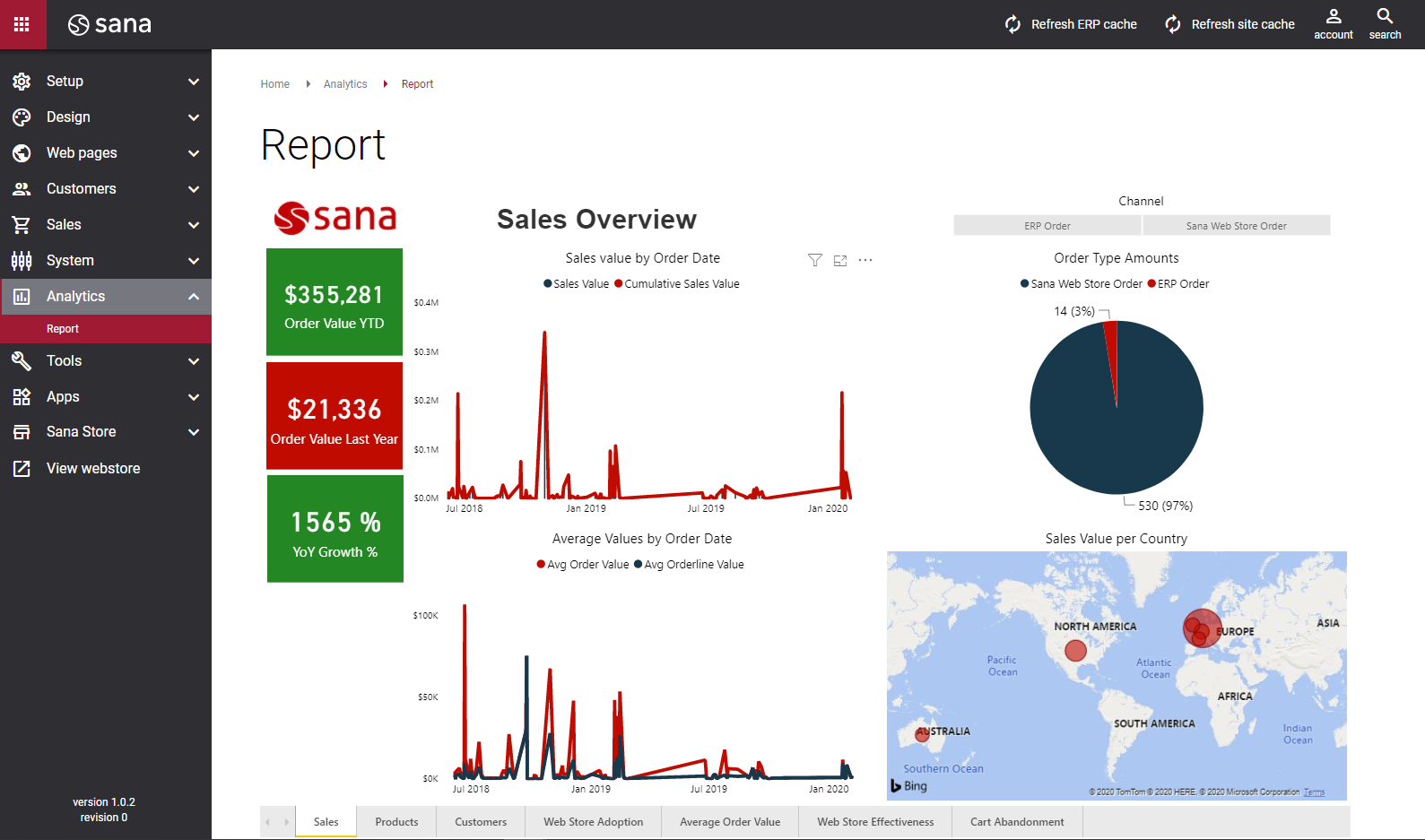1425x840 pixels.
Task: Expand the System menu chevron
Action: coord(194,261)
